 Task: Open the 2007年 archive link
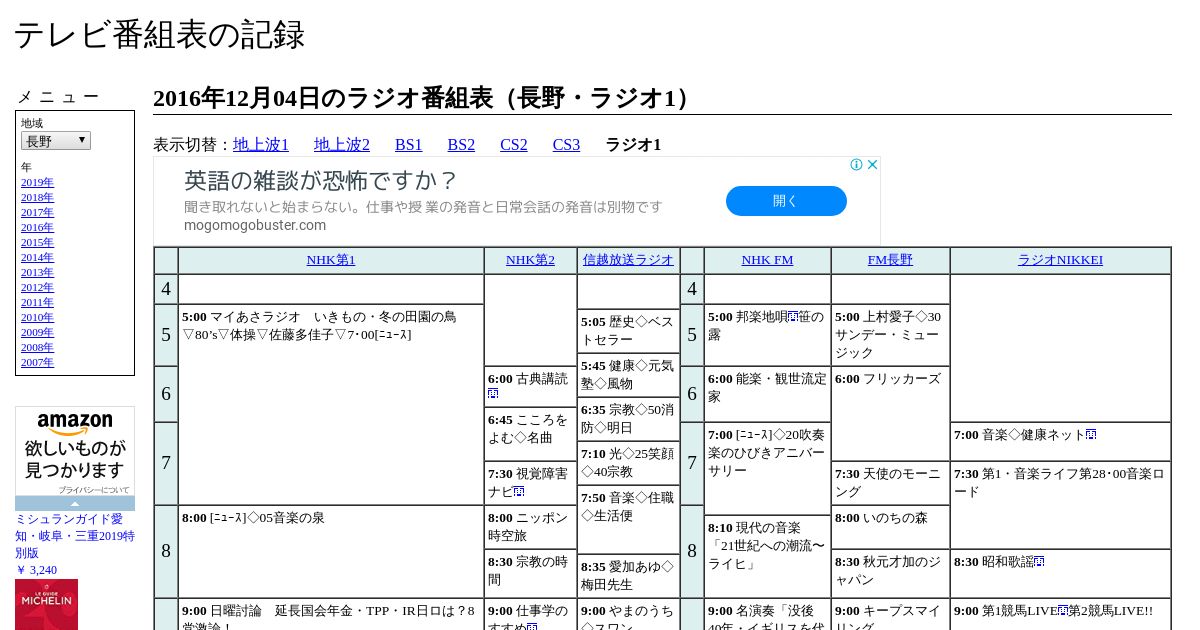pyautogui.click(x=37, y=362)
